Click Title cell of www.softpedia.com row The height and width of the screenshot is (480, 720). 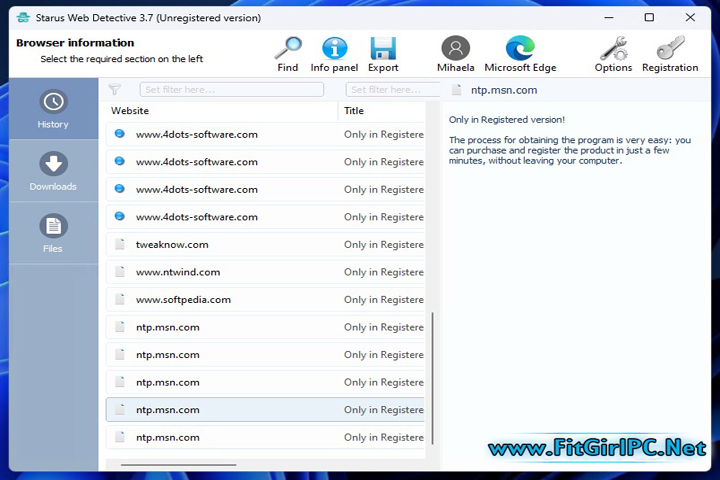pyautogui.click(x=384, y=299)
